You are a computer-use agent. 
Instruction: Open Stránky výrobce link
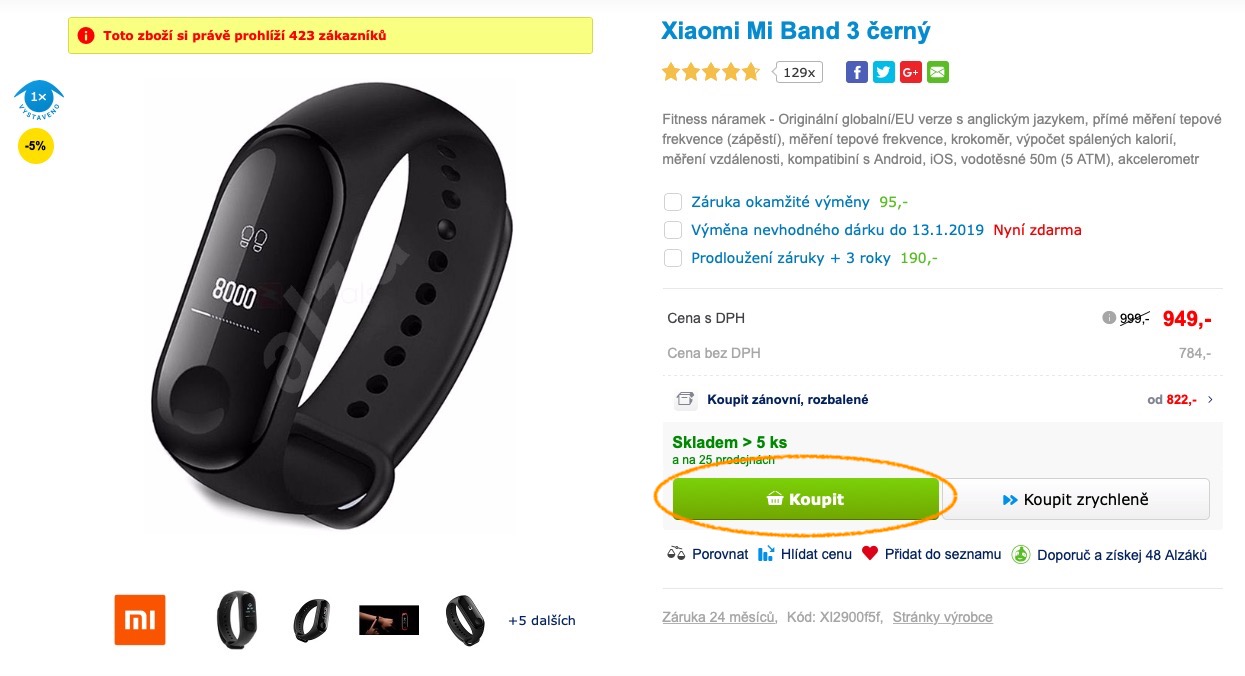tap(943, 617)
